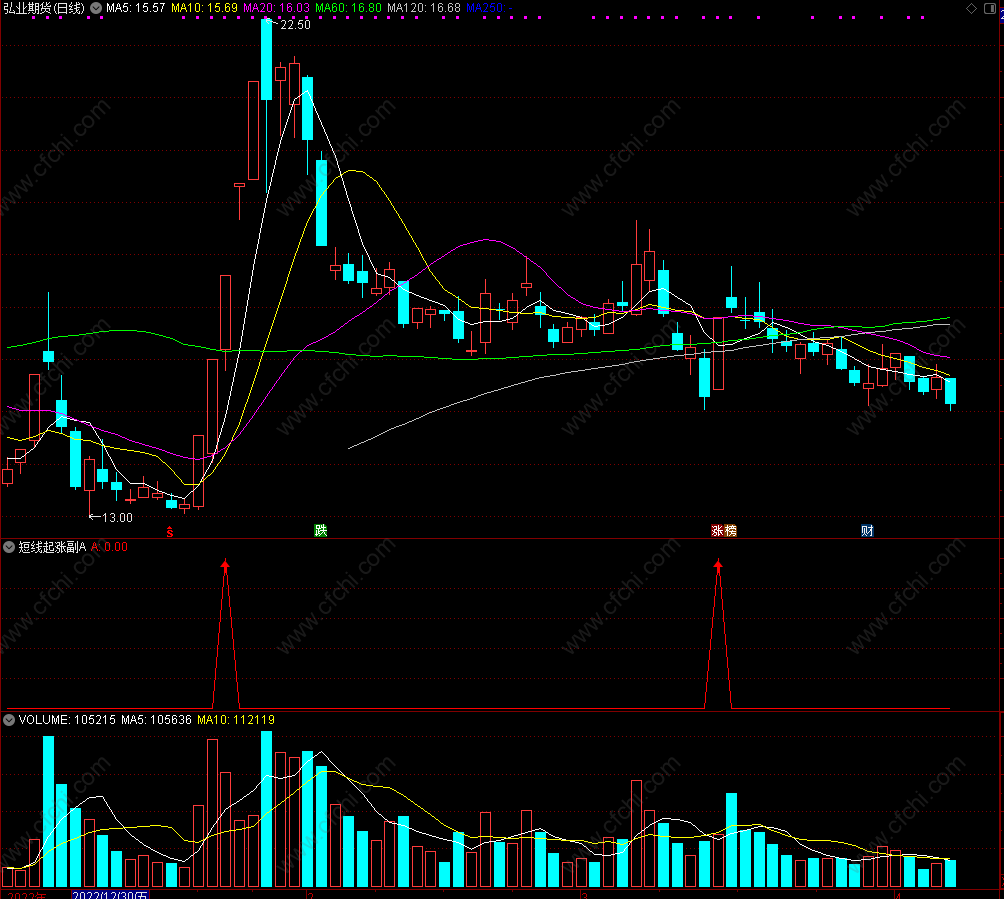Screen dimensions: 1004x899
Task: Click the tallest cyan candle at 22.50
Action: point(266,60)
